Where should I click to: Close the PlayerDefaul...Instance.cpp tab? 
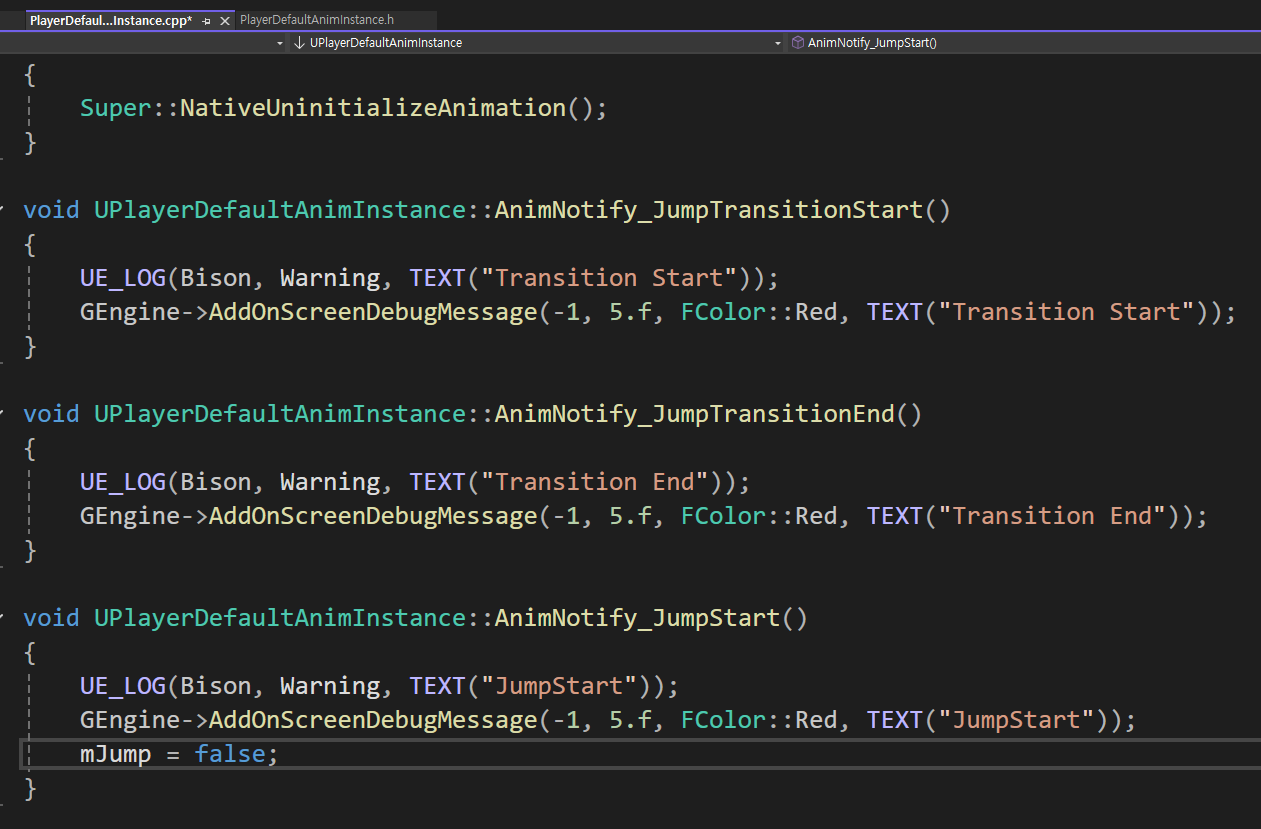(225, 20)
